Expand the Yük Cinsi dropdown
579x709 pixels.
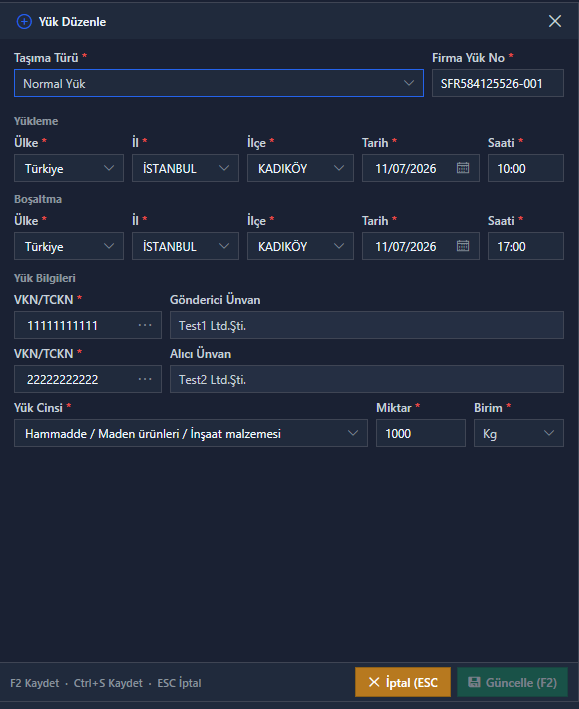[x=191, y=433]
